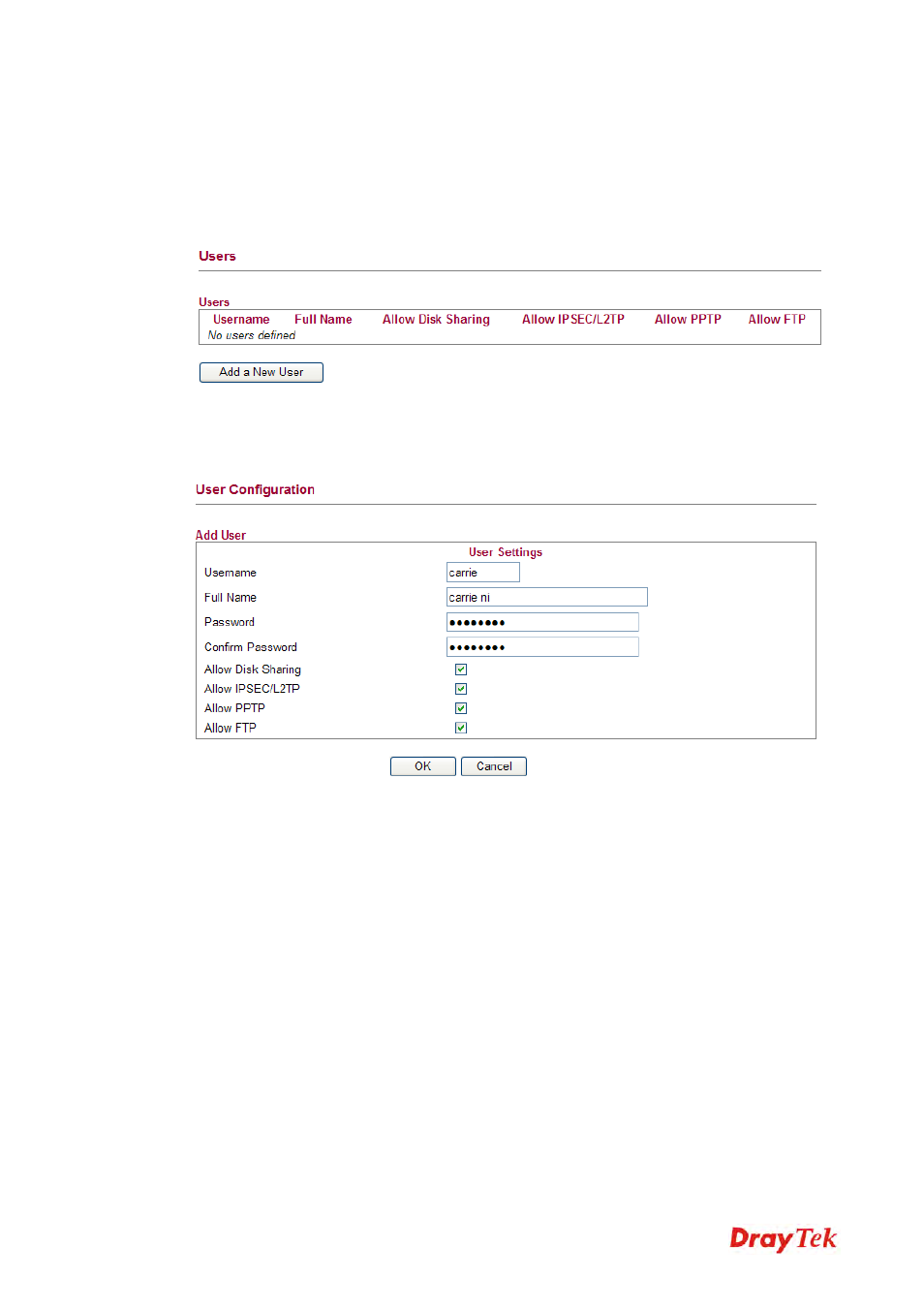Focus the Confirm Password input field
924x1308 pixels.
542,646
